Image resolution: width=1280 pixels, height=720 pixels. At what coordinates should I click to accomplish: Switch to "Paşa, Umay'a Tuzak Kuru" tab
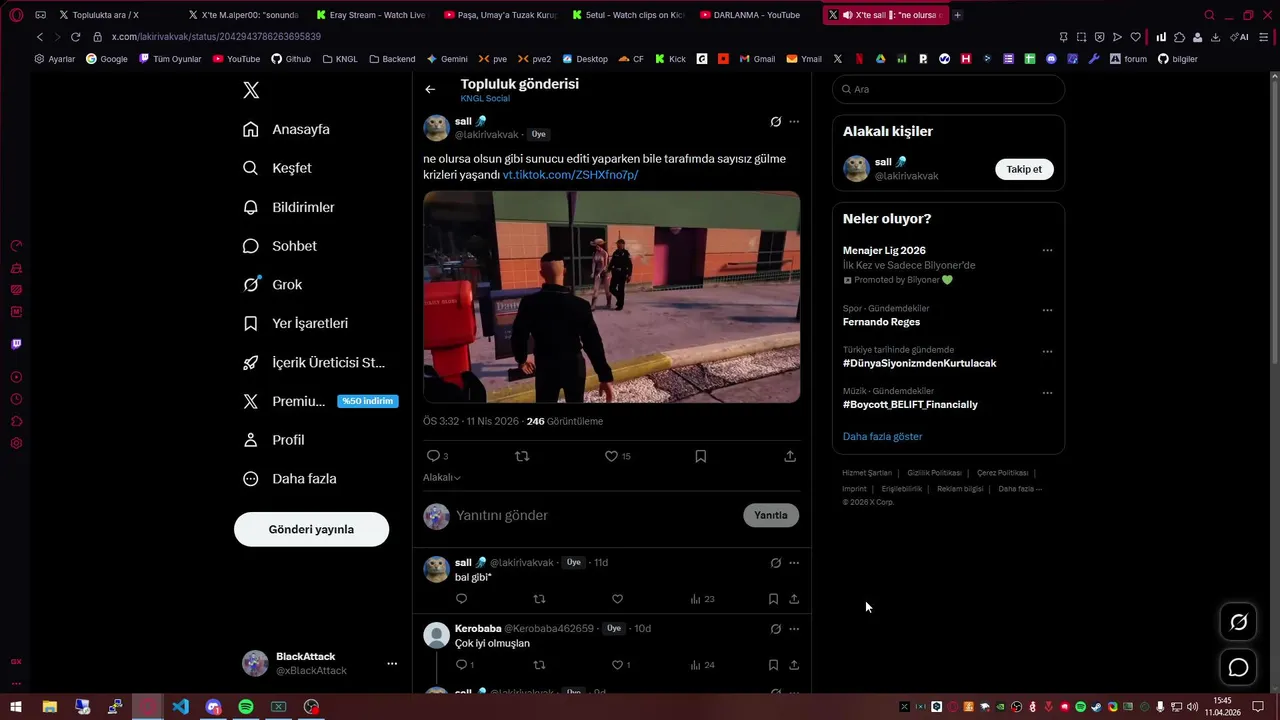(x=498, y=15)
